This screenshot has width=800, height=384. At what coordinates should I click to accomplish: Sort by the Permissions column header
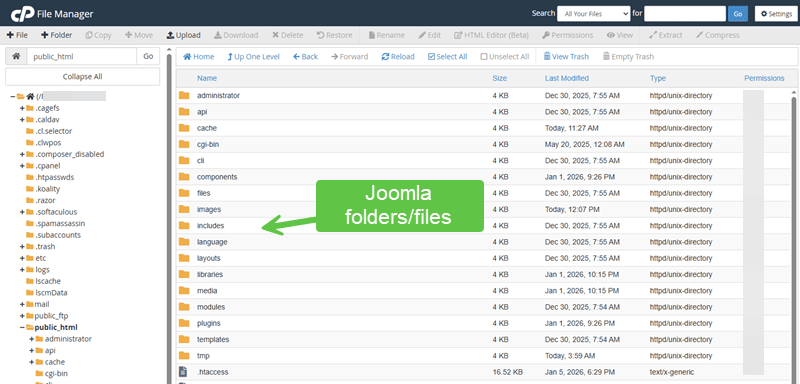click(x=764, y=78)
